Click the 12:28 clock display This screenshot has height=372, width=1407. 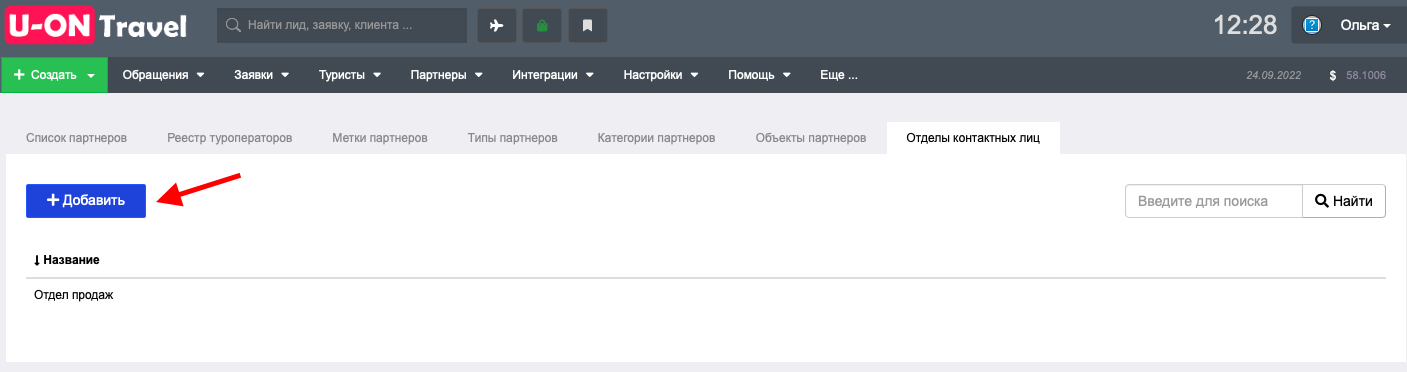tap(1246, 25)
